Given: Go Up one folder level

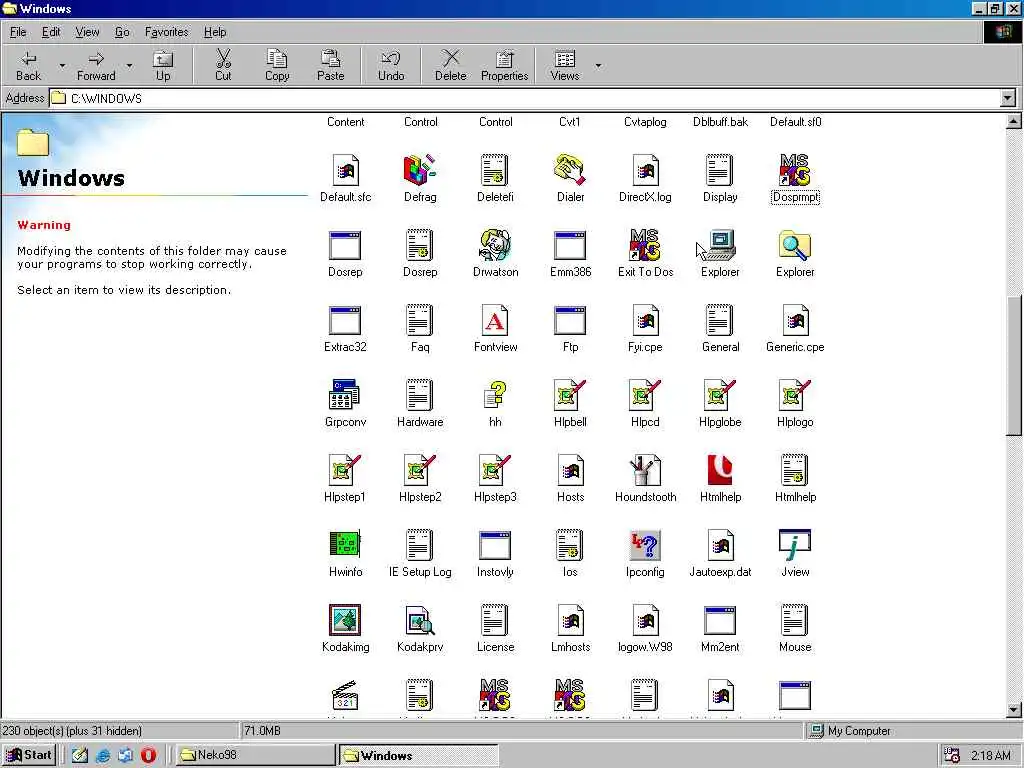Looking at the screenshot, I should tap(163, 66).
